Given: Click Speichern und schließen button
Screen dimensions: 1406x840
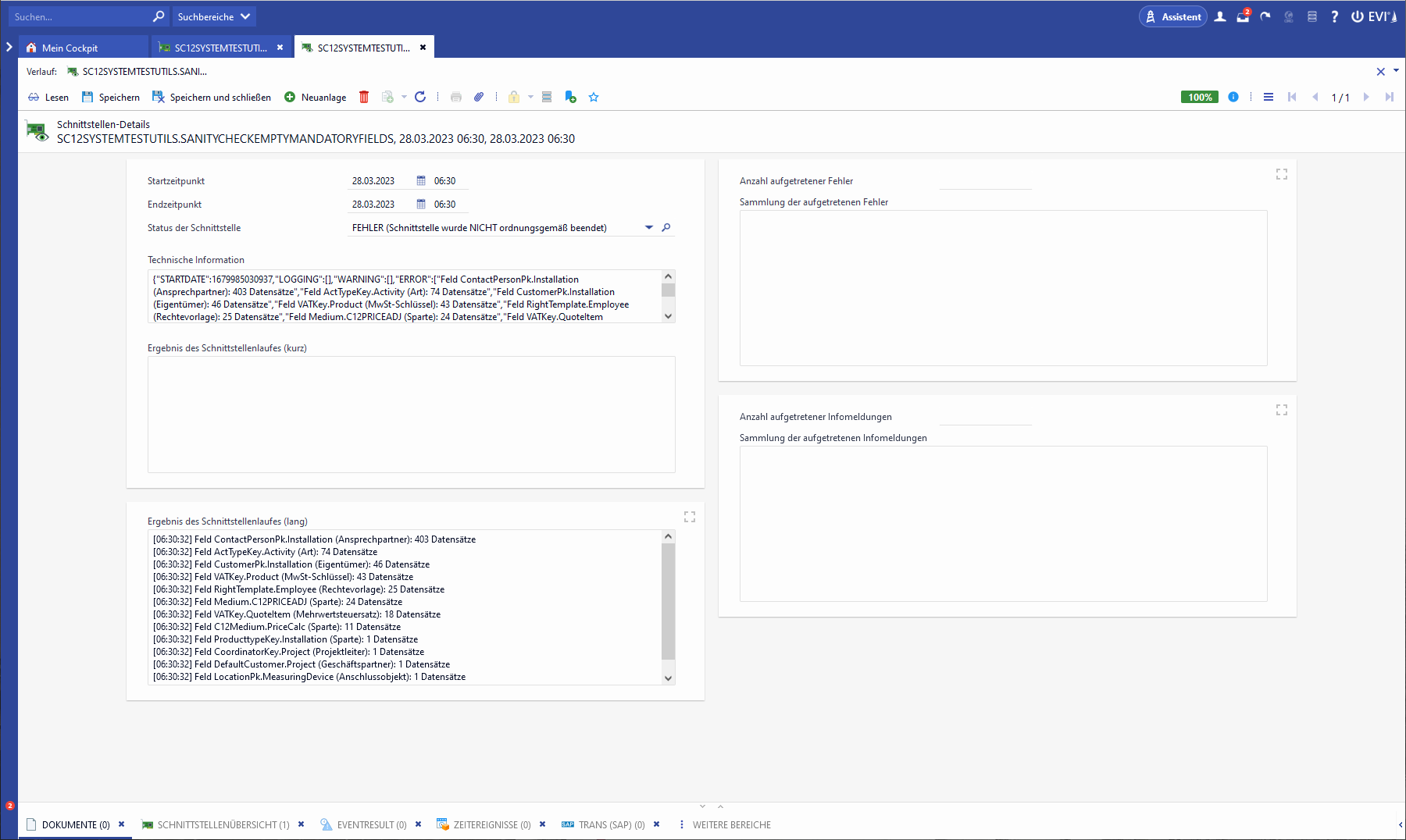Looking at the screenshot, I should 212,97.
